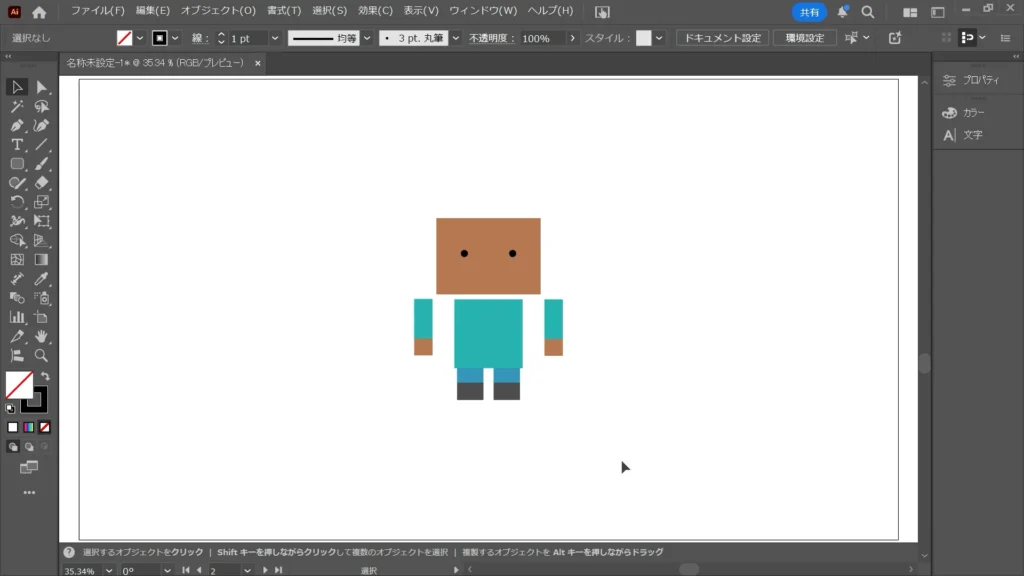Select the Artboard tool
Screen dimensions: 1024x576
click(41, 317)
